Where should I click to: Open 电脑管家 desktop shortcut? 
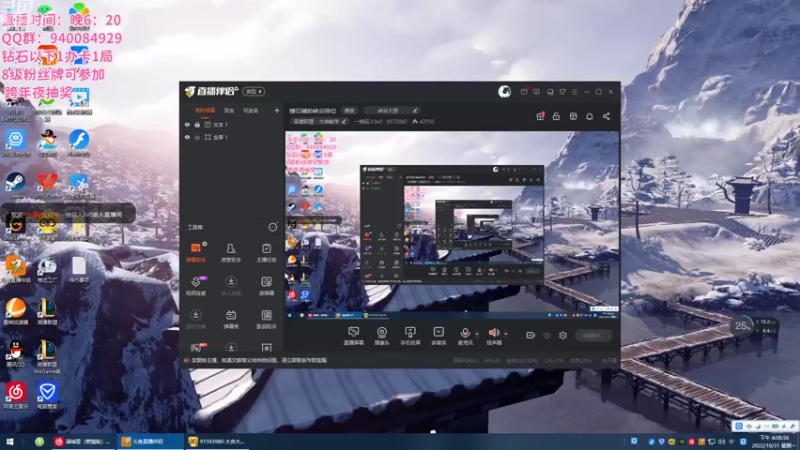click(x=47, y=396)
